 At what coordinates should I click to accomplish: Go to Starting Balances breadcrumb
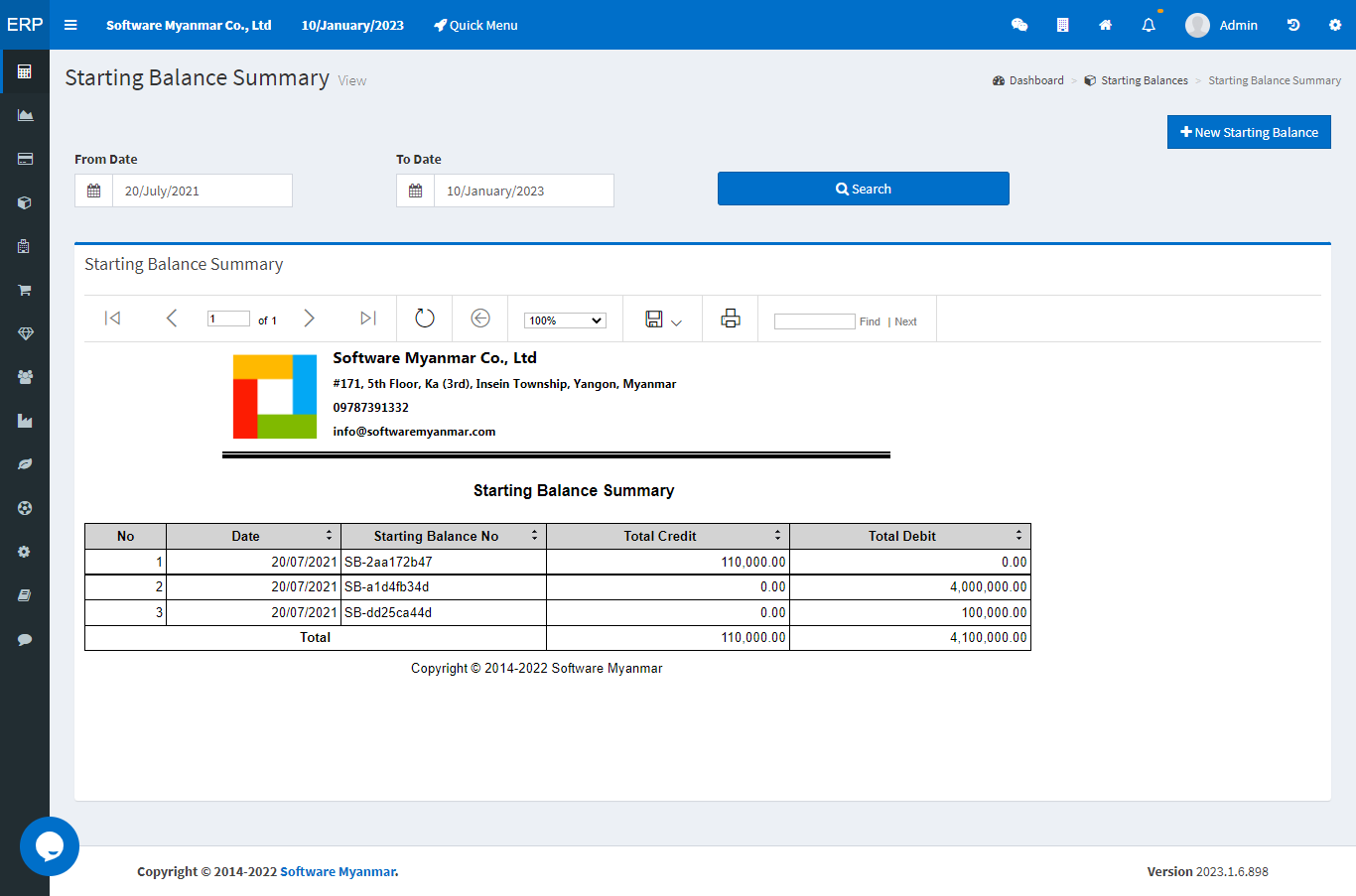[x=1137, y=80]
